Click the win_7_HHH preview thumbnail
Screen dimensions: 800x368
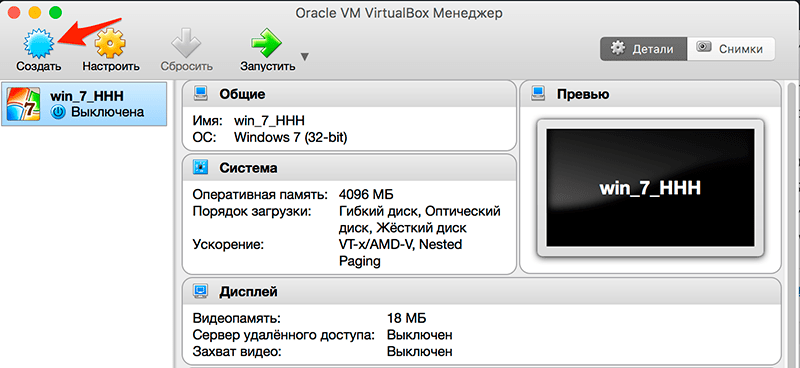[650, 188]
